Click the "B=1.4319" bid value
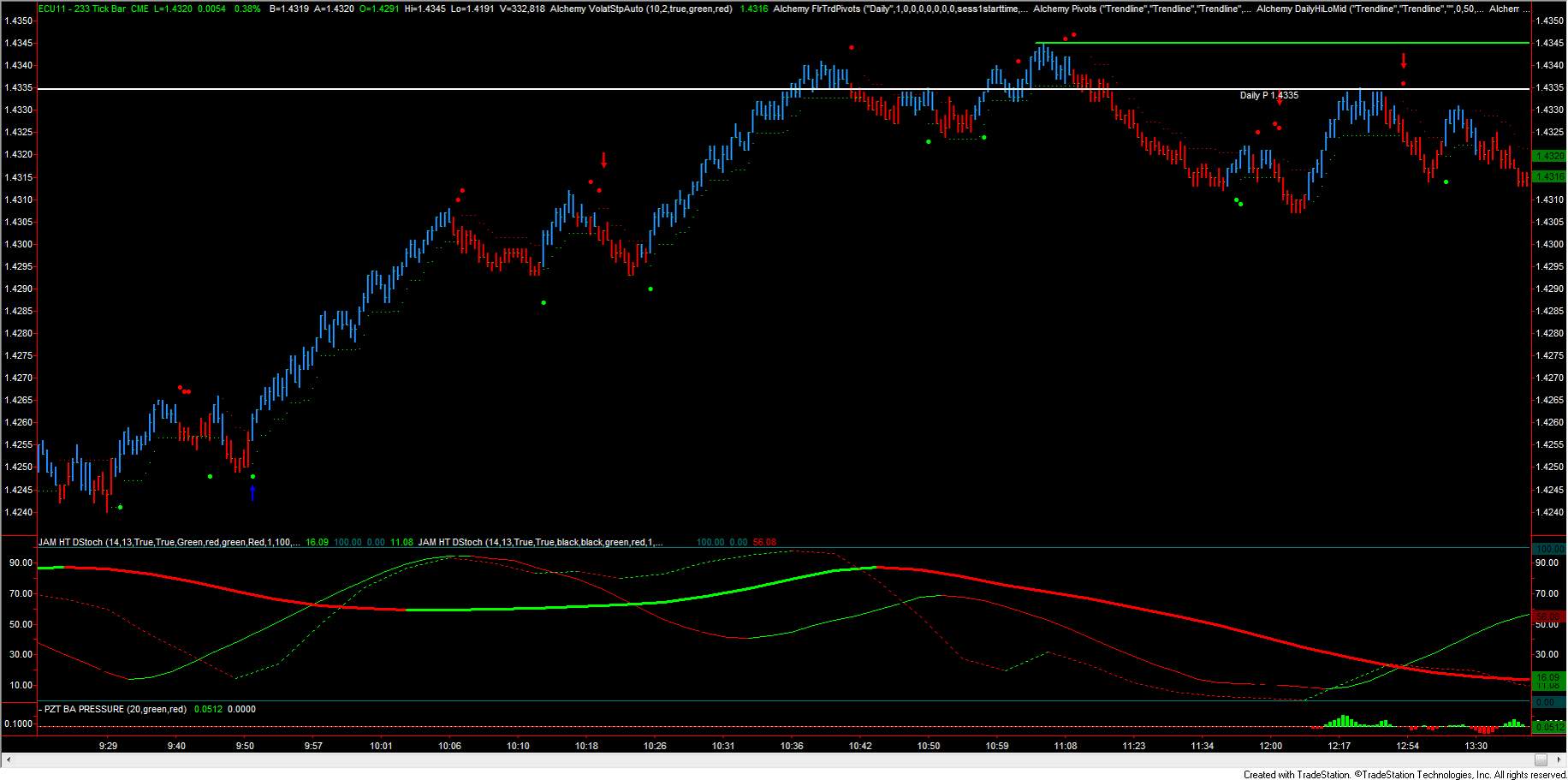This screenshot has width=1568, height=780. click(x=289, y=9)
